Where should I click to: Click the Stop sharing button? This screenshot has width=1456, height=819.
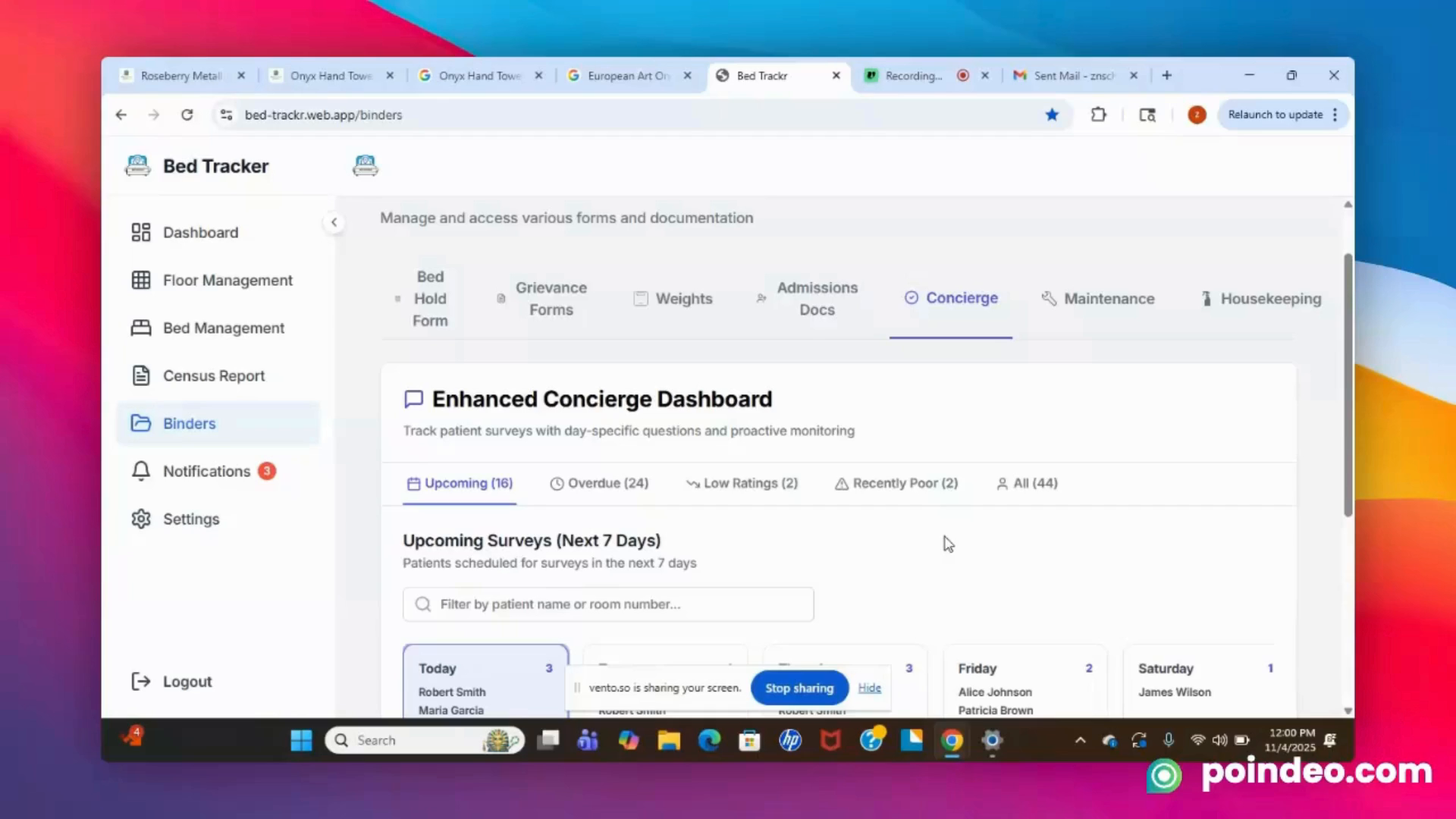[799, 688]
